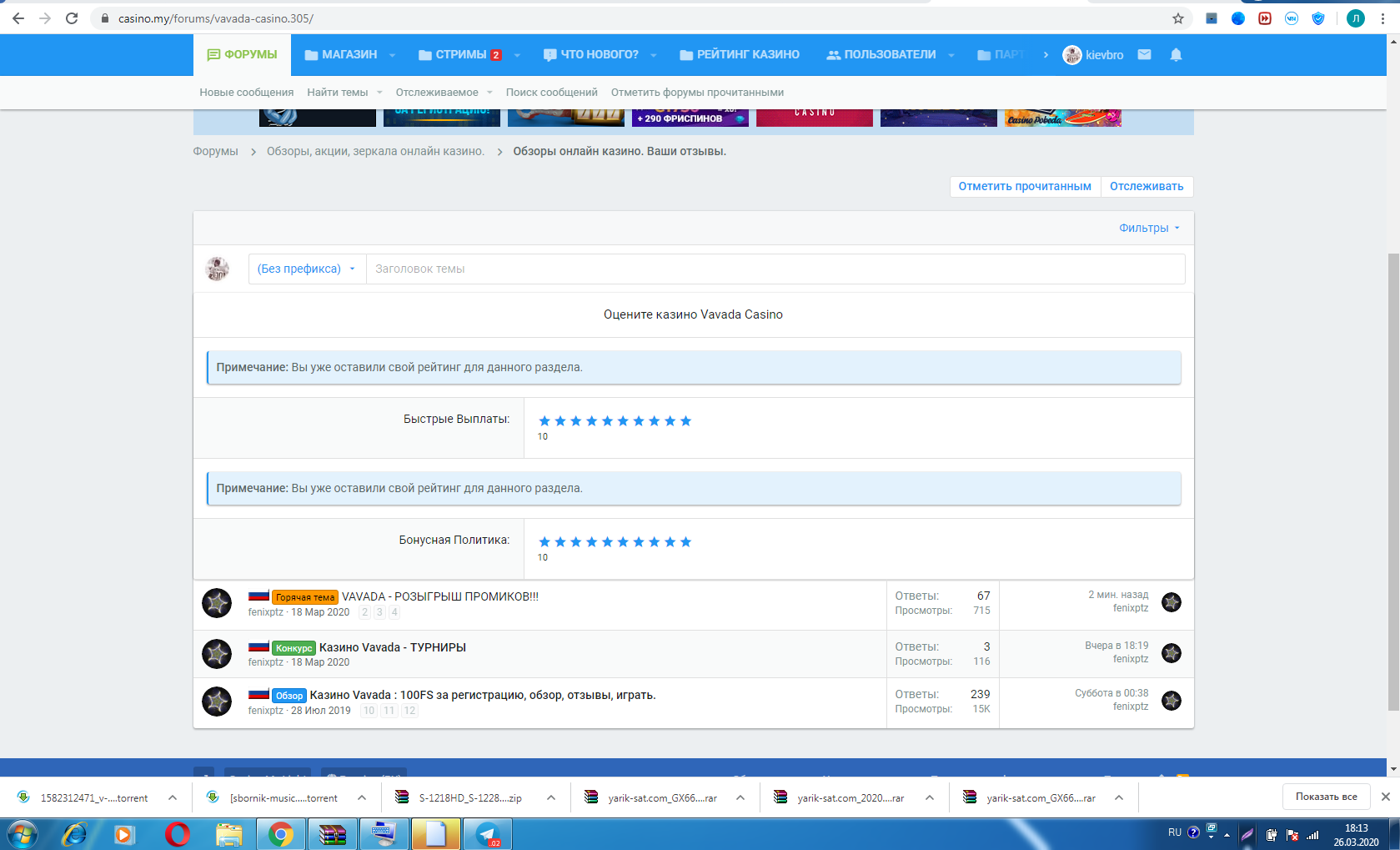Expand СТРИМЫ menu arrow
This screenshot has height=850, width=1400.
[517, 55]
